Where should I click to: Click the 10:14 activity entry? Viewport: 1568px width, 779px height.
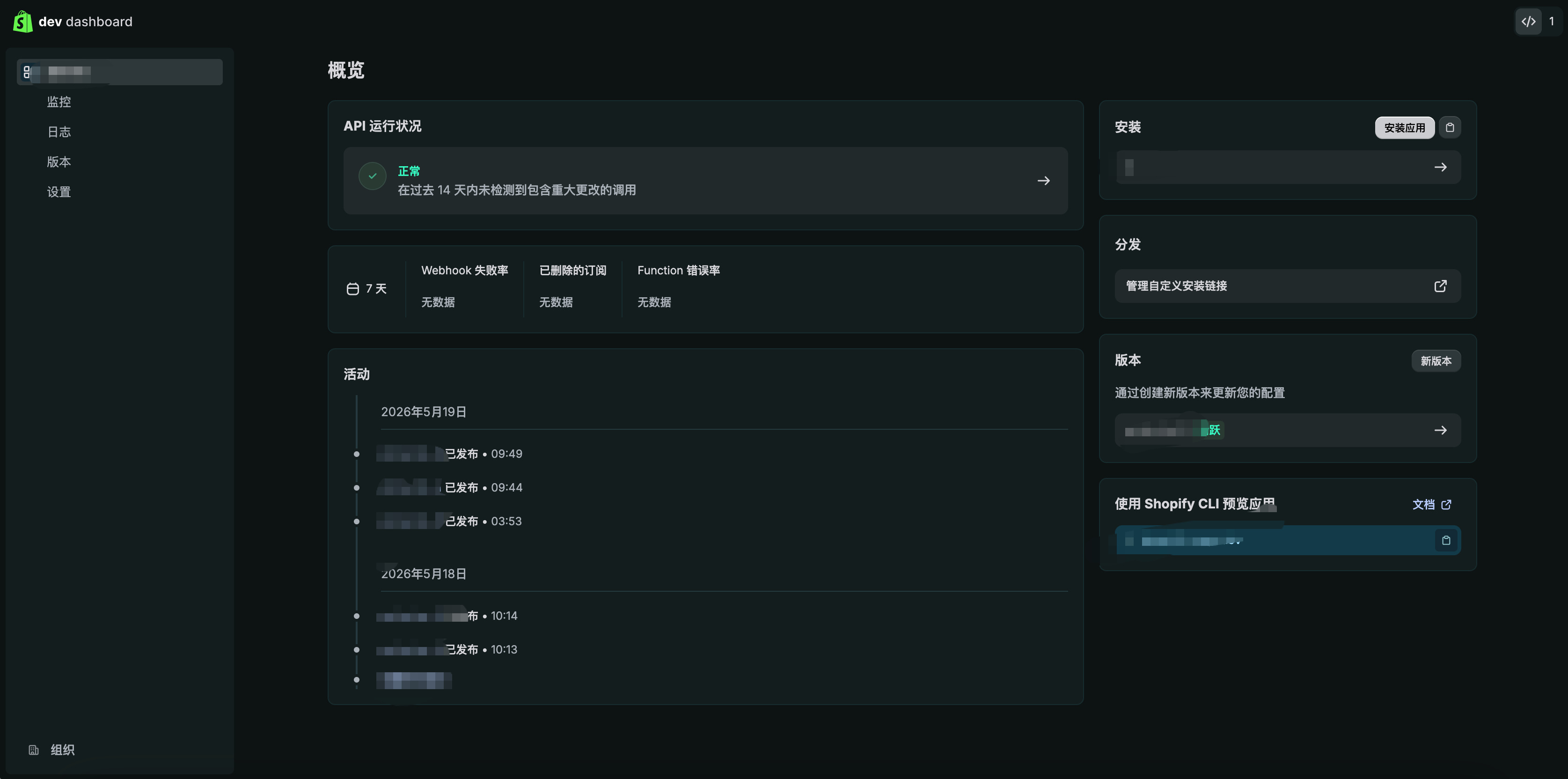point(447,616)
